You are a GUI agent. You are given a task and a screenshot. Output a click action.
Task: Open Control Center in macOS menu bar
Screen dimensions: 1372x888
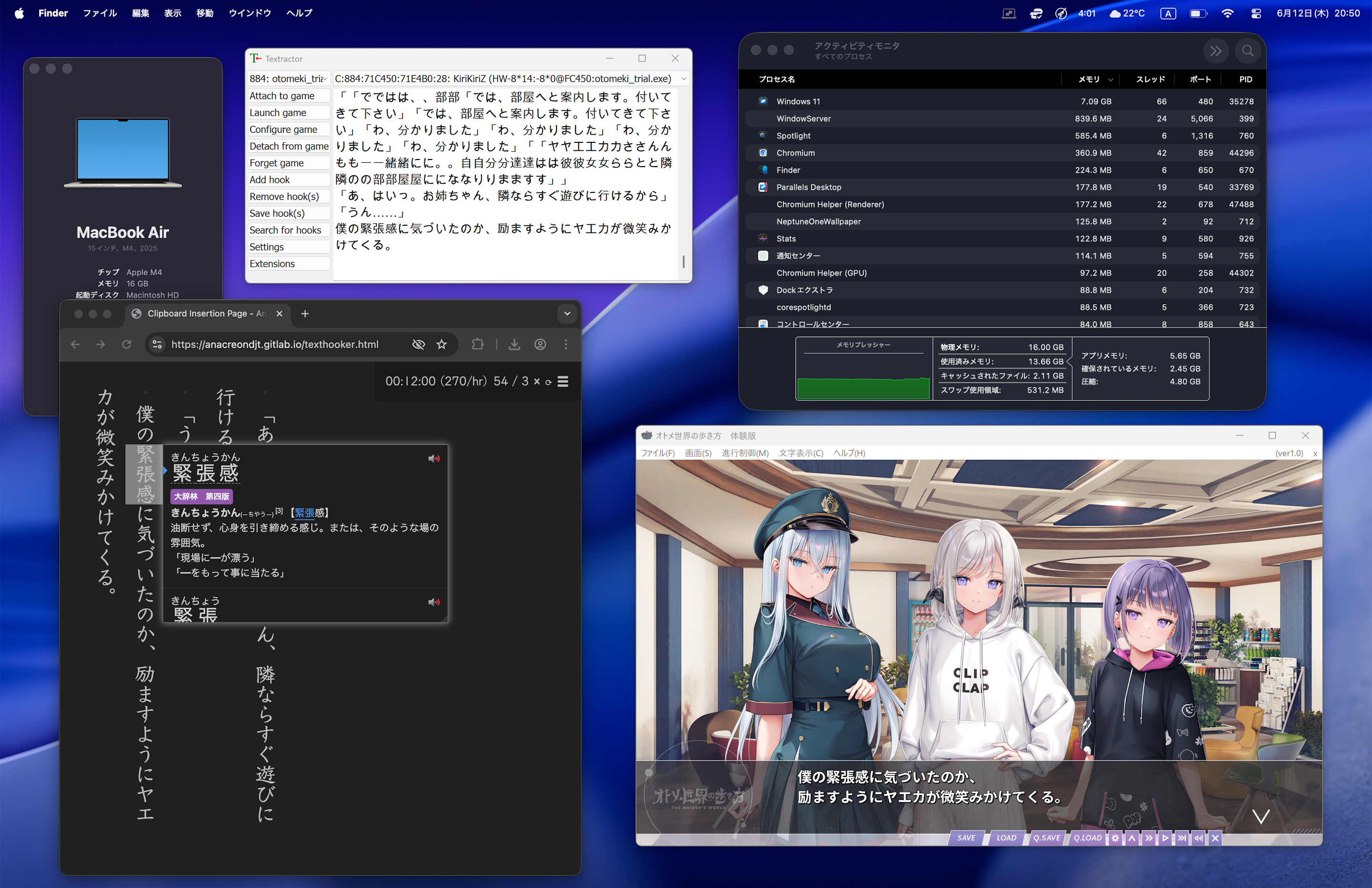pyautogui.click(x=1256, y=13)
